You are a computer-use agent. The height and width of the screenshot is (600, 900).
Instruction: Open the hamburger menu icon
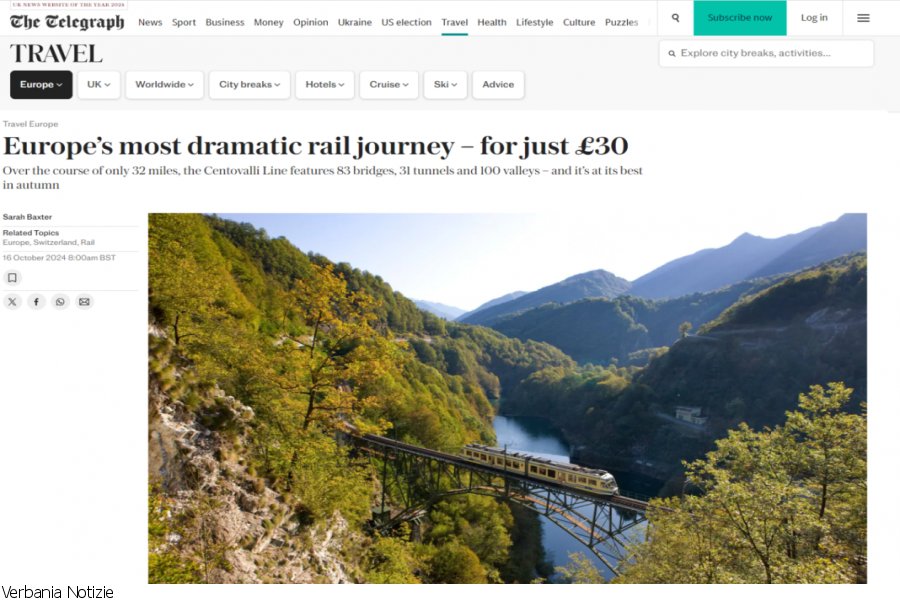point(863,18)
